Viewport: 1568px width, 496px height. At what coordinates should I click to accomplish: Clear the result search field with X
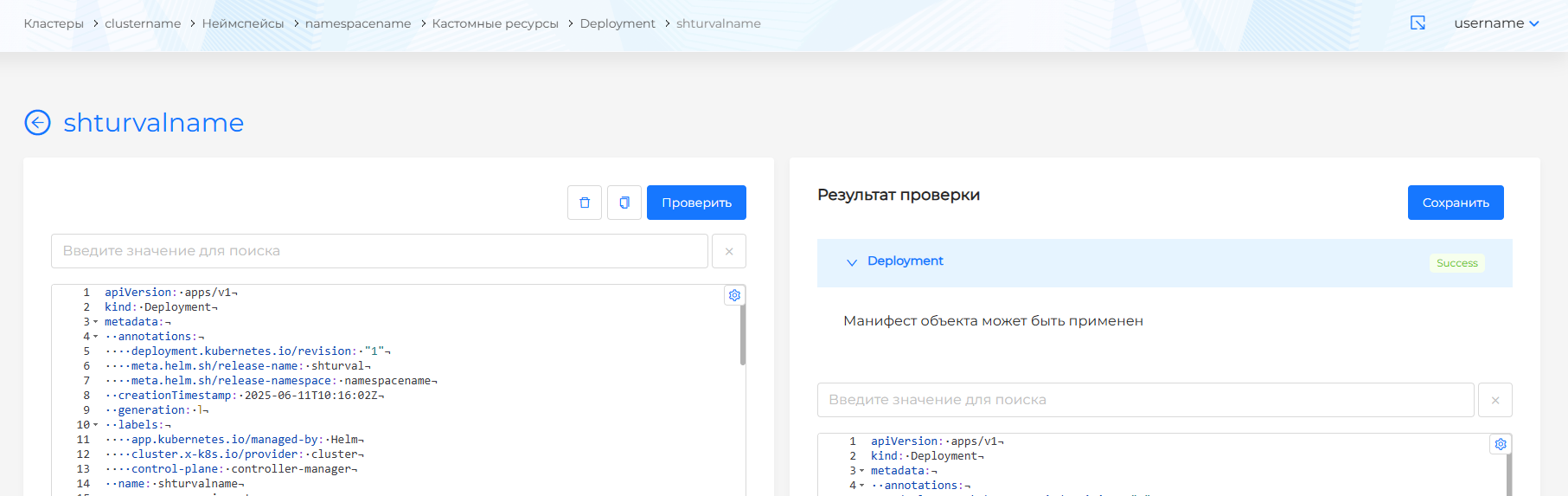pyautogui.click(x=1495, y=400)
